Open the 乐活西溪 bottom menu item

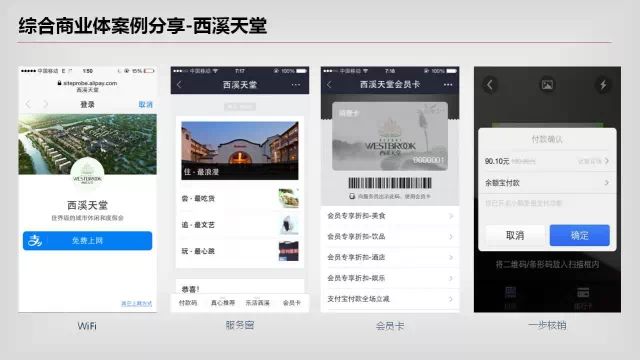(258, 303)
